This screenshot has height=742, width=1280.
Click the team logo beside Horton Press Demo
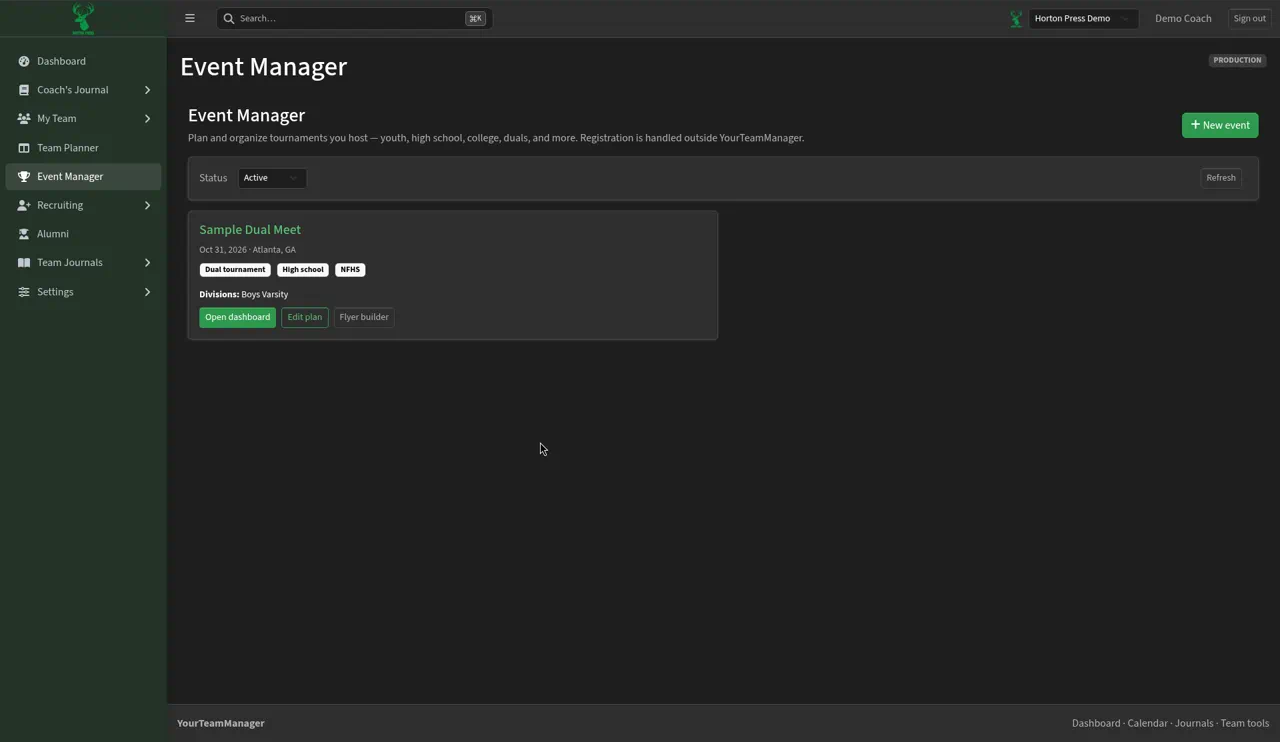click(x=1016, y=18)
